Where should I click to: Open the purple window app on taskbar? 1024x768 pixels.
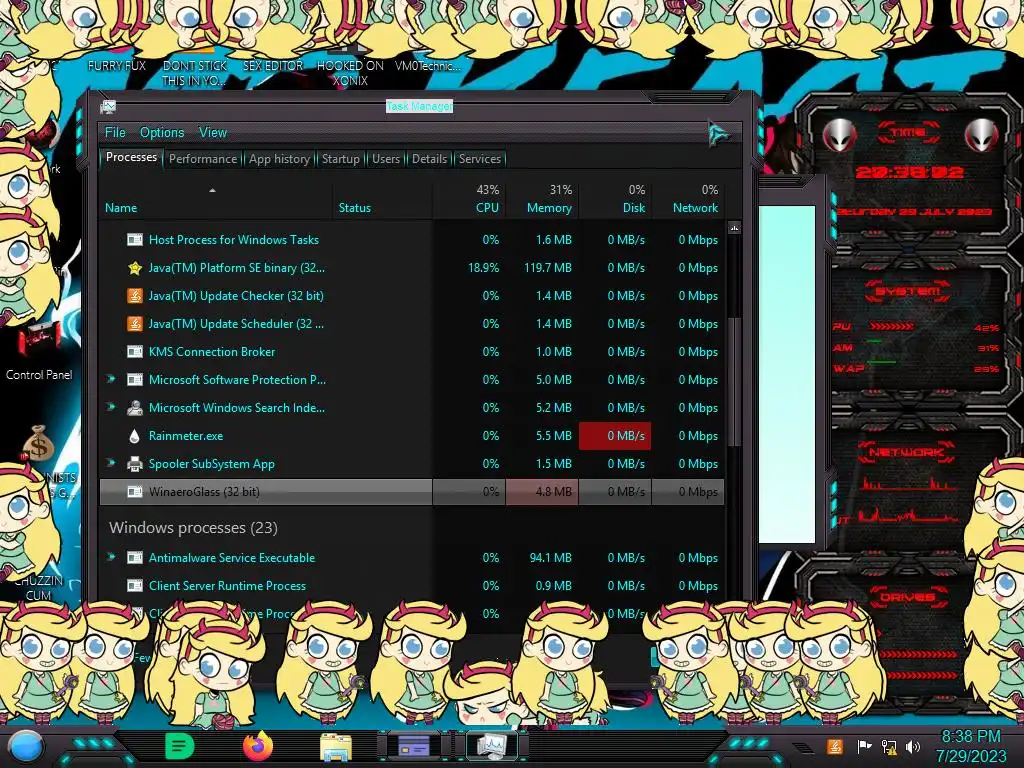click(414, 746)
